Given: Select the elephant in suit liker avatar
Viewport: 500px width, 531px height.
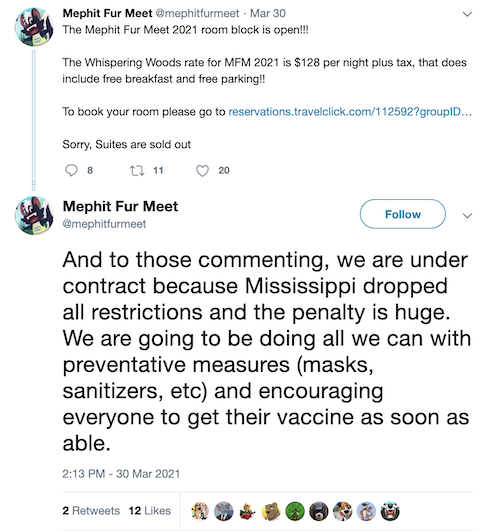Looking at the screenshot, I should click(224, 511).
